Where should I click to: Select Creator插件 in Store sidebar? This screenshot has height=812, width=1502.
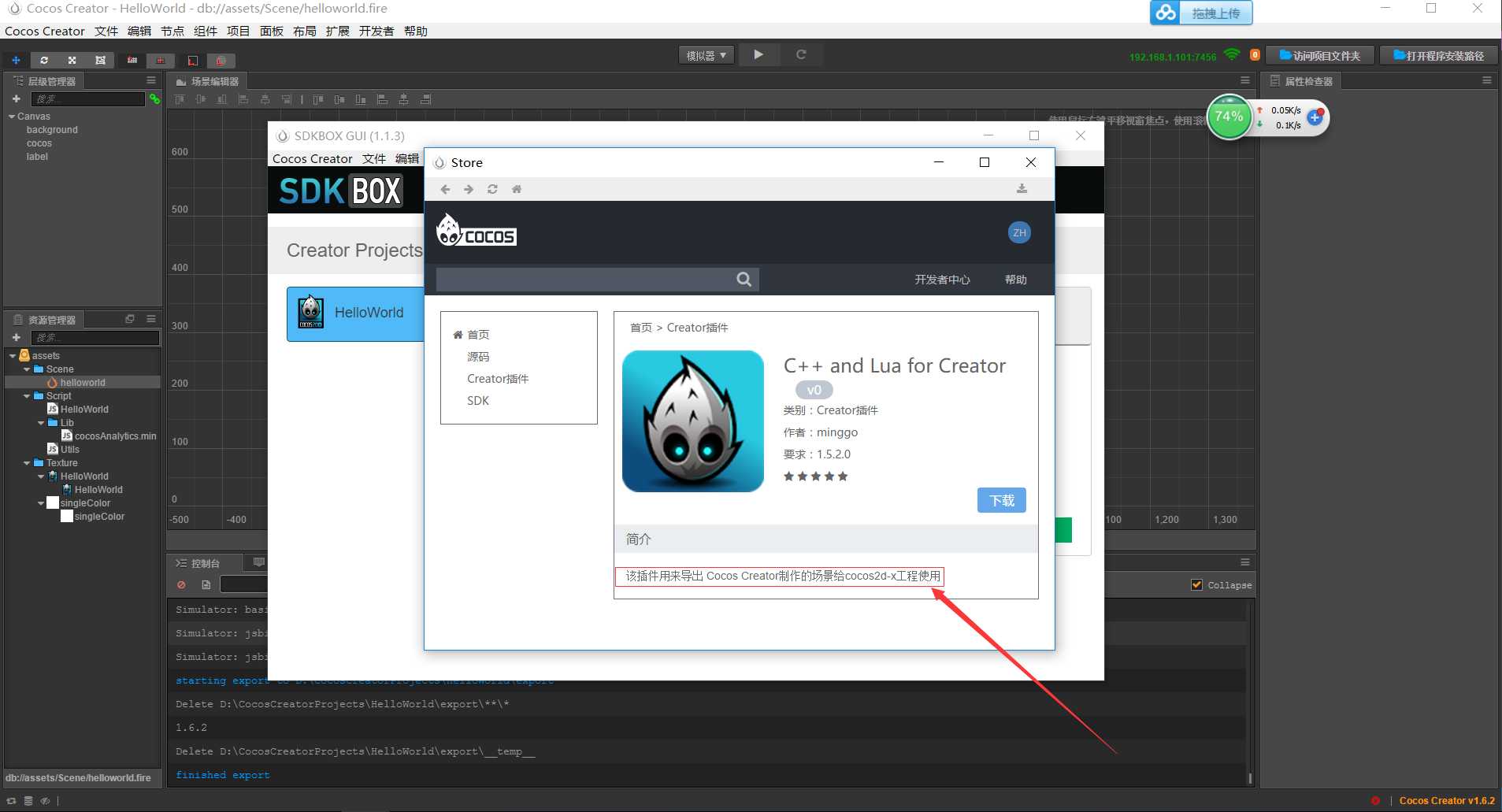tap(498, 379)
